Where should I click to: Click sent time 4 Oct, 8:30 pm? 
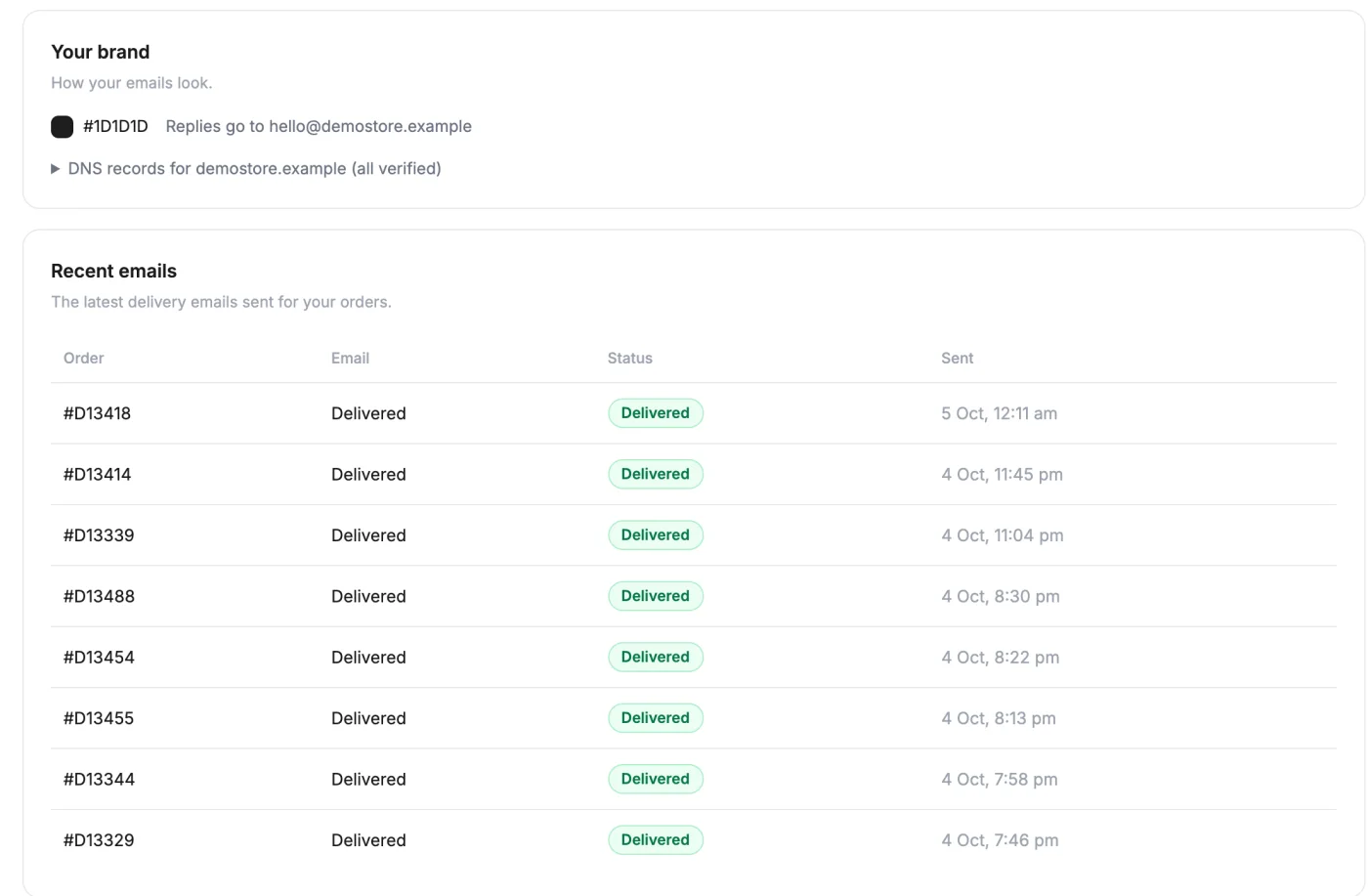tap(1000, 596)
